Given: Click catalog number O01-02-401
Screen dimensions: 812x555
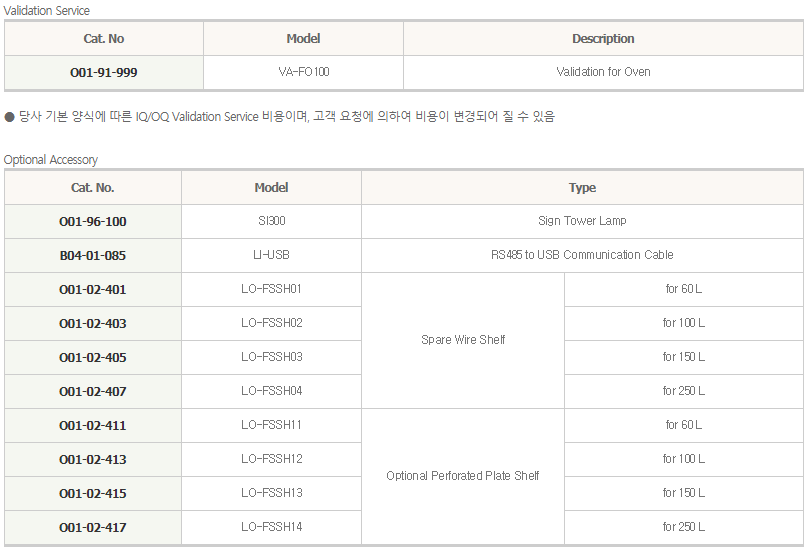Looking at the screenshot, I should pyautogui.click(x=93, y=290).
